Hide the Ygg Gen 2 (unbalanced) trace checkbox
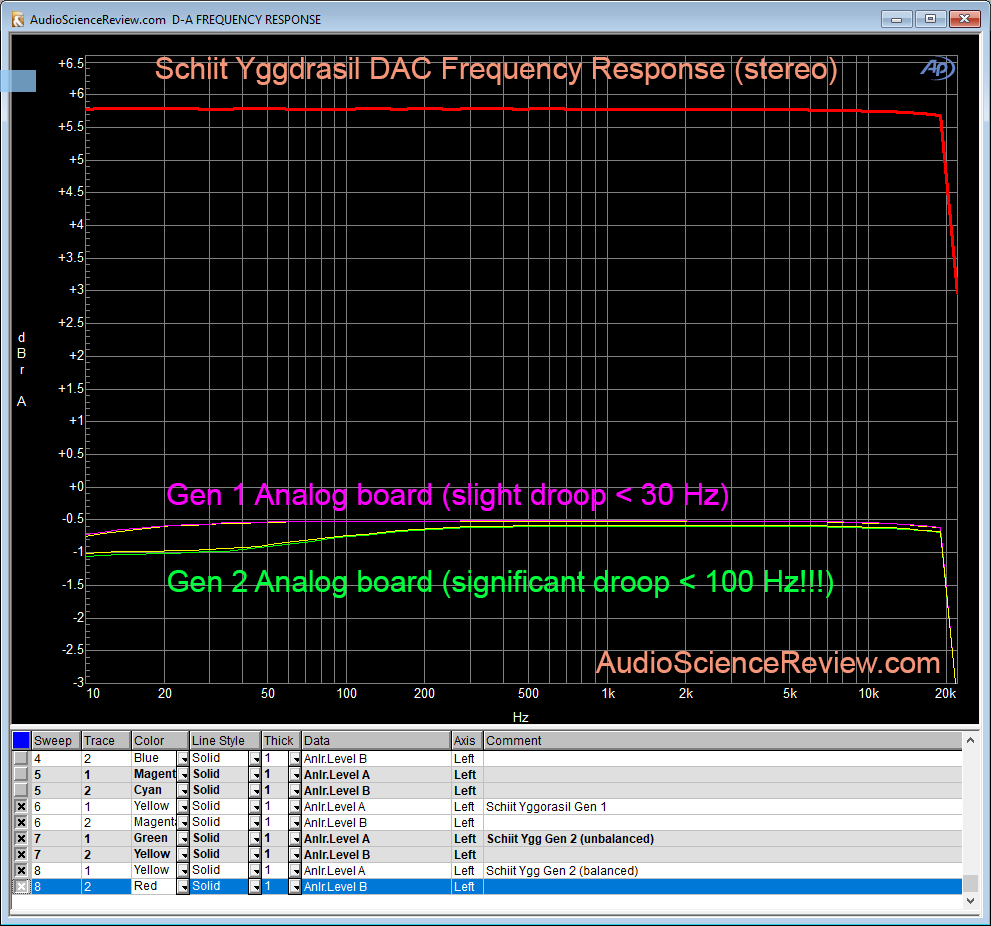 pos(21,838)
